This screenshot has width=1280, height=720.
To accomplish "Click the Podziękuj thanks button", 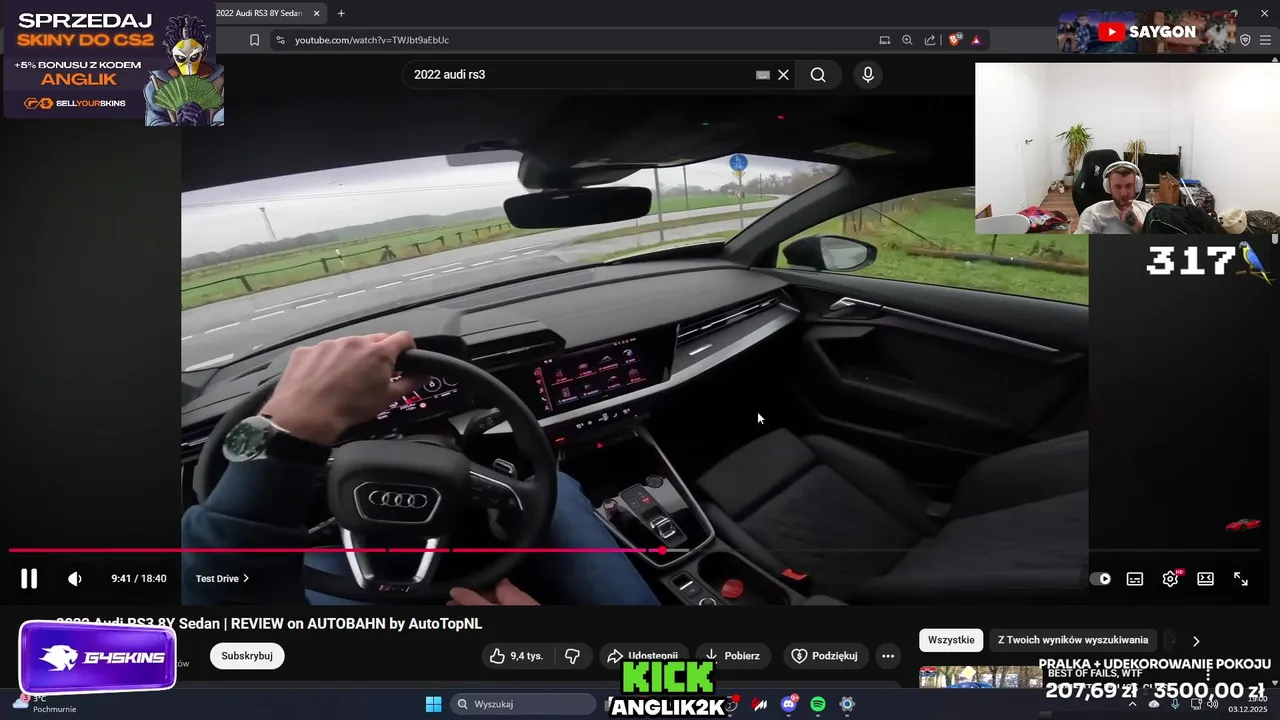I will click(x=825, y=656).
